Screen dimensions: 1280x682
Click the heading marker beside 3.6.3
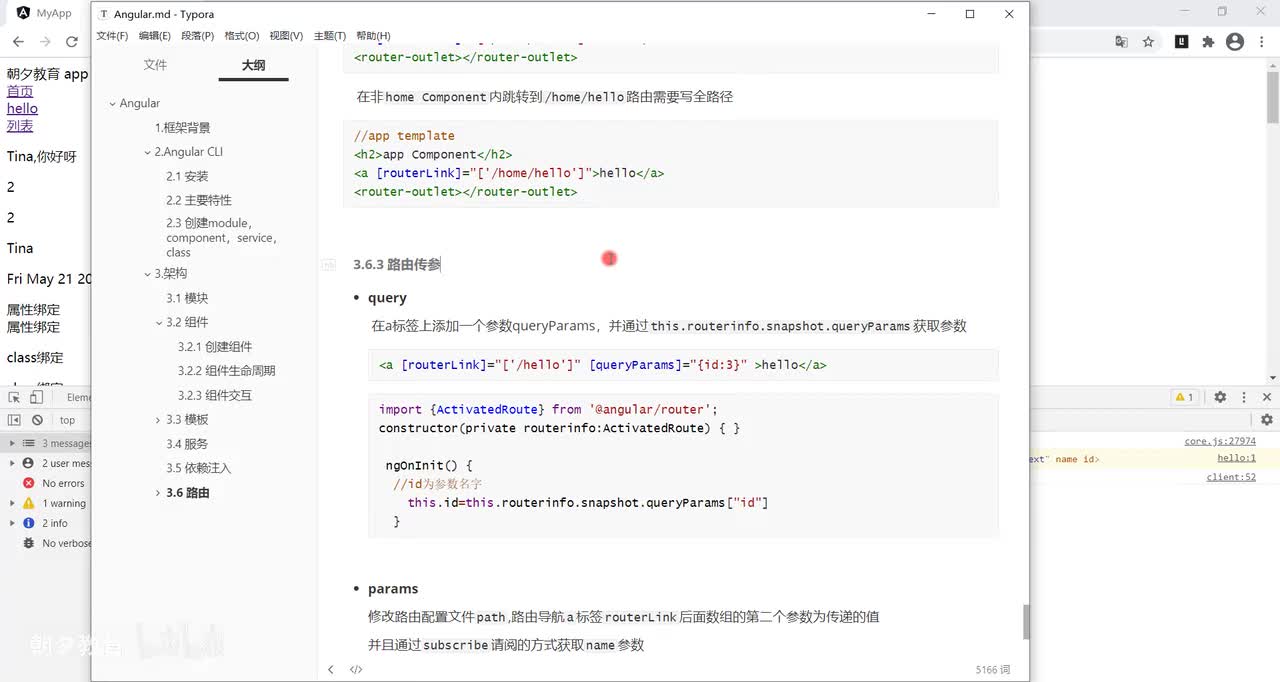[x=328, y=265]
